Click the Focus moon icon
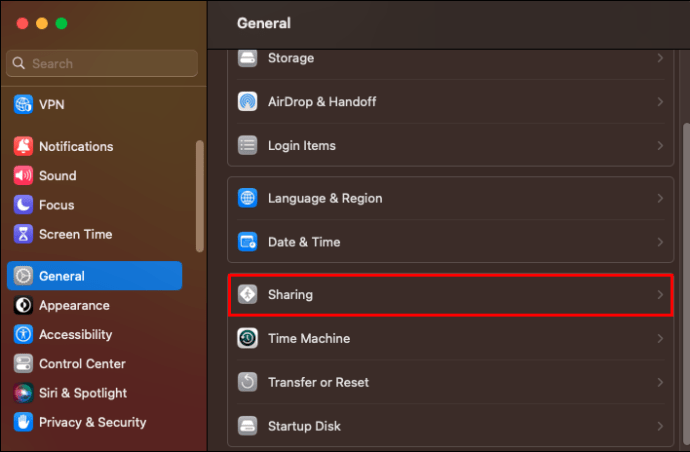This screenshot has width=690, height=452. click(x=23, y=205)
